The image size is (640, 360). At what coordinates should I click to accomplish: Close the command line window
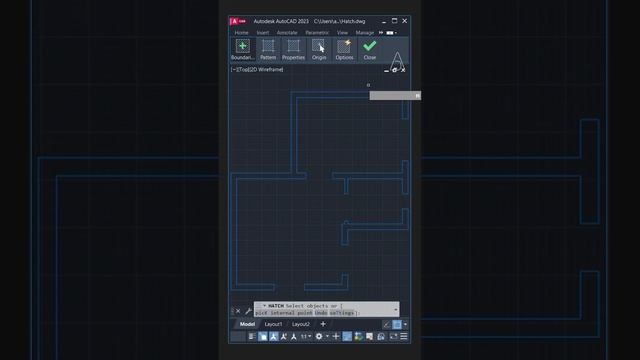(238, 311)
